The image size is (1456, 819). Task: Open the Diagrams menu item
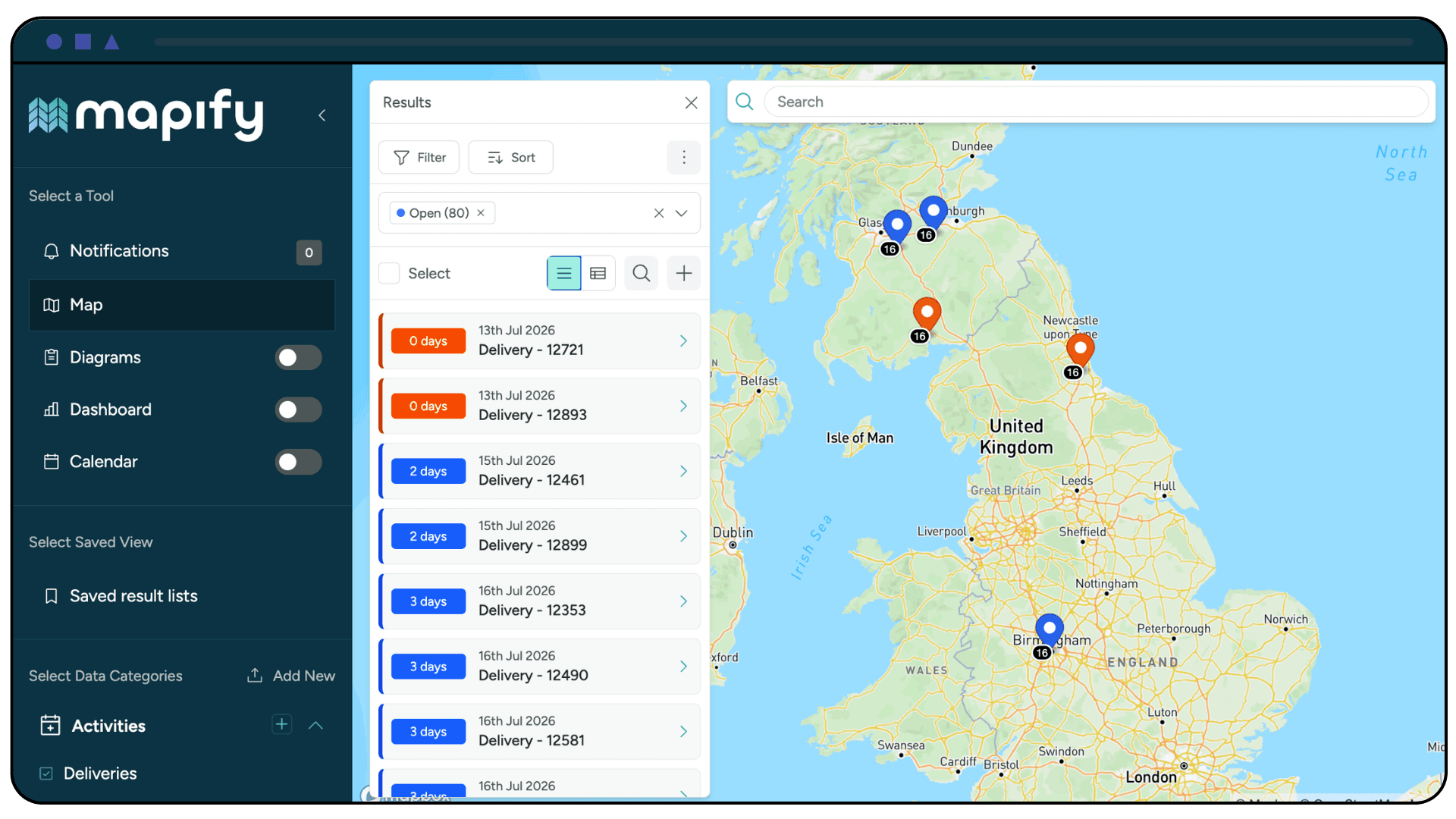click(105, 357)
